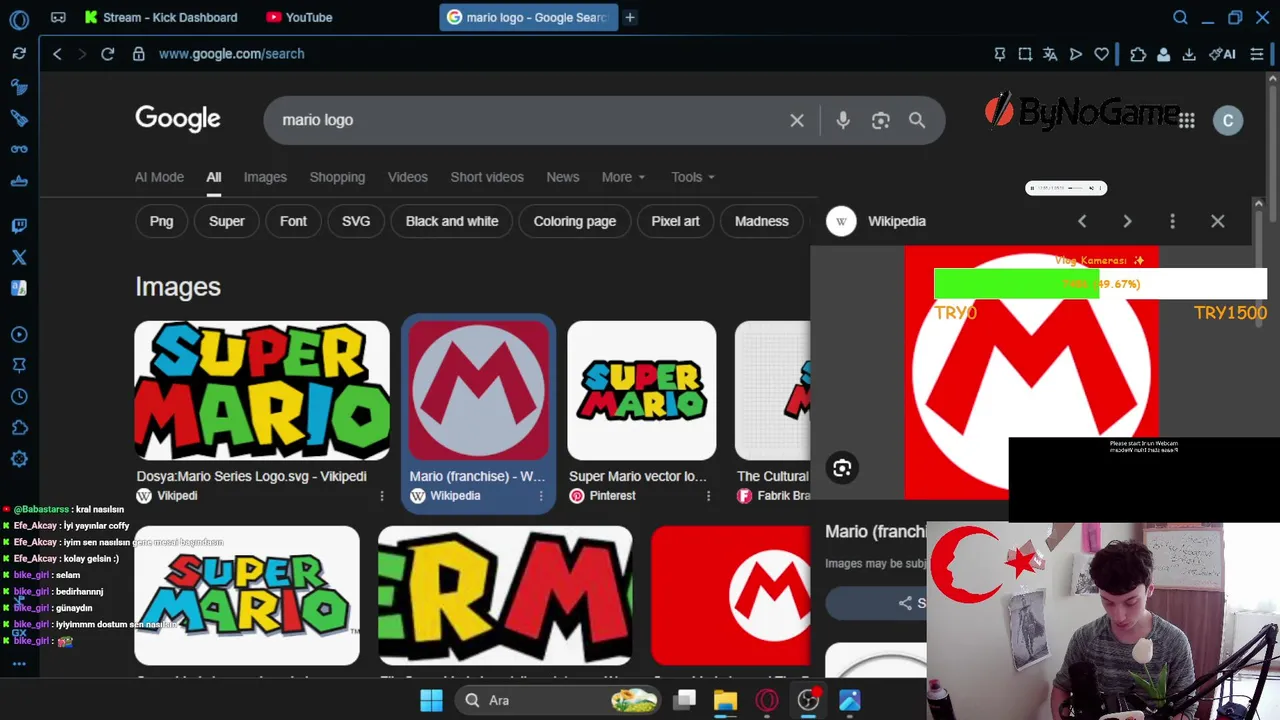1280x720 pixels.
Task: Open Easy Setup sliders icon
Action: click(x=1257, y=54)
